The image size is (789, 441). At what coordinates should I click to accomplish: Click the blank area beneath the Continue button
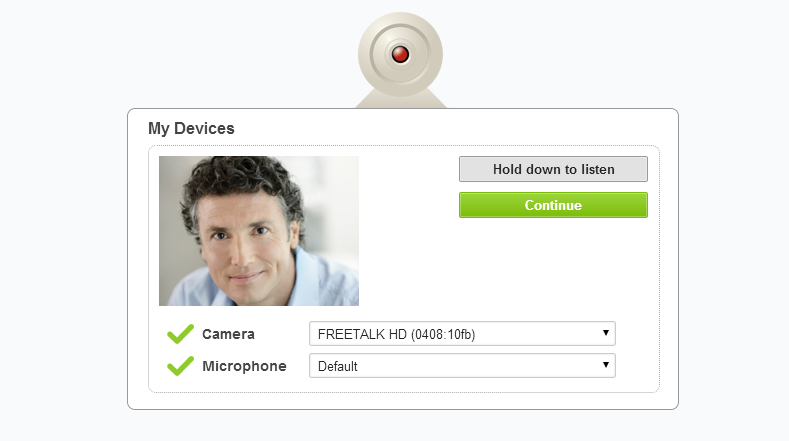[x=553, y=265]
